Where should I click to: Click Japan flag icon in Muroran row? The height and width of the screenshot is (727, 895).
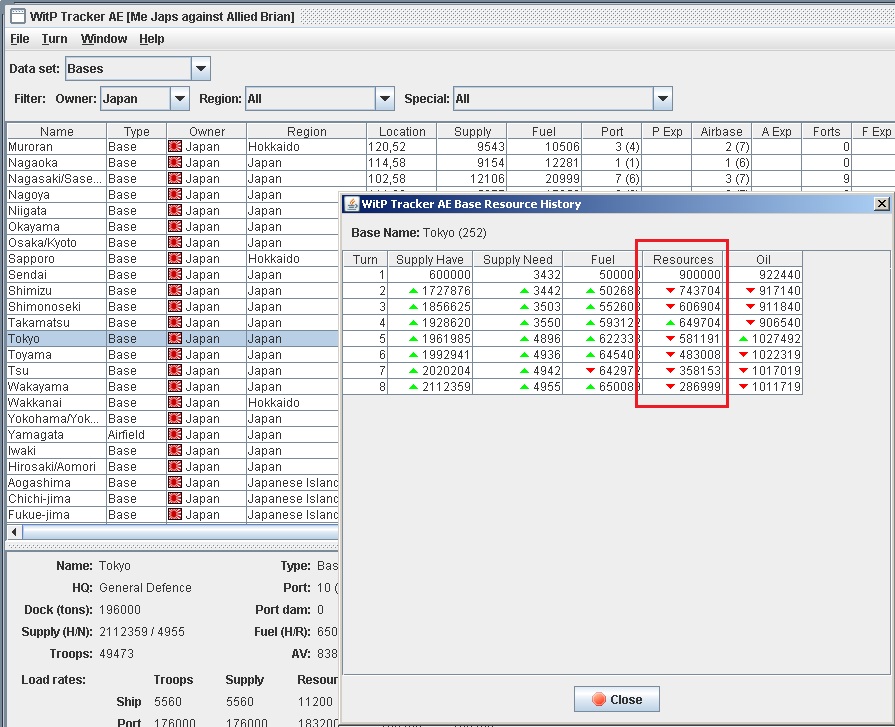(x=175, y=147)
